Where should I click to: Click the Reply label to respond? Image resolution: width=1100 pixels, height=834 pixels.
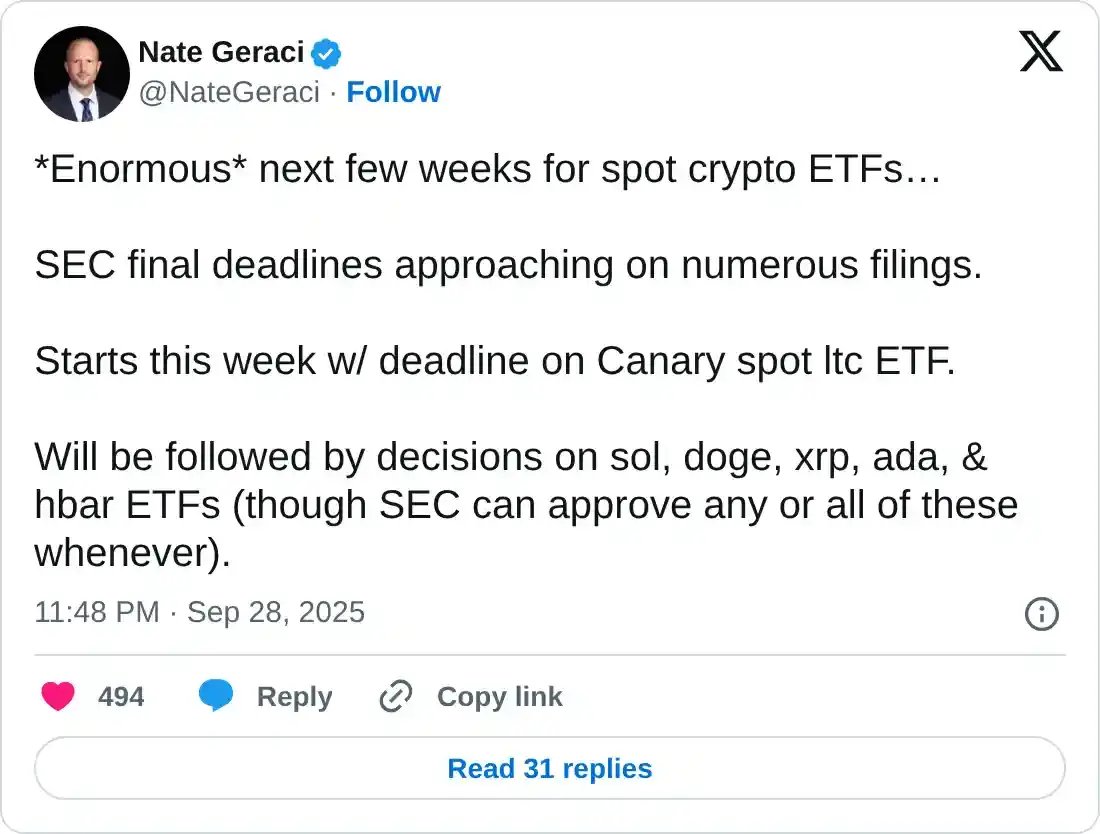click(294, 696)
